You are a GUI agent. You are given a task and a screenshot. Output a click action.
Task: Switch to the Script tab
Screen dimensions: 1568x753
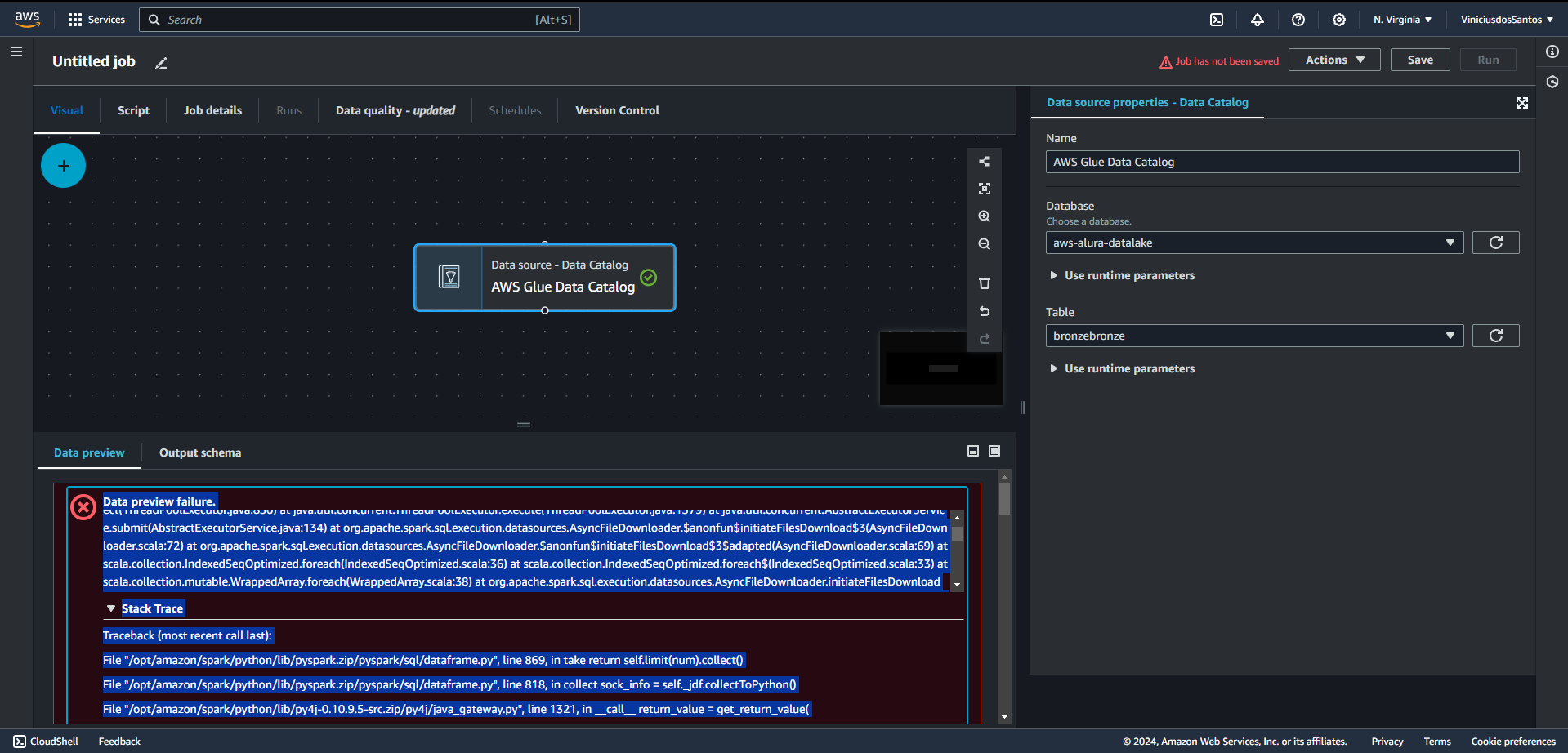coord(133,110)
